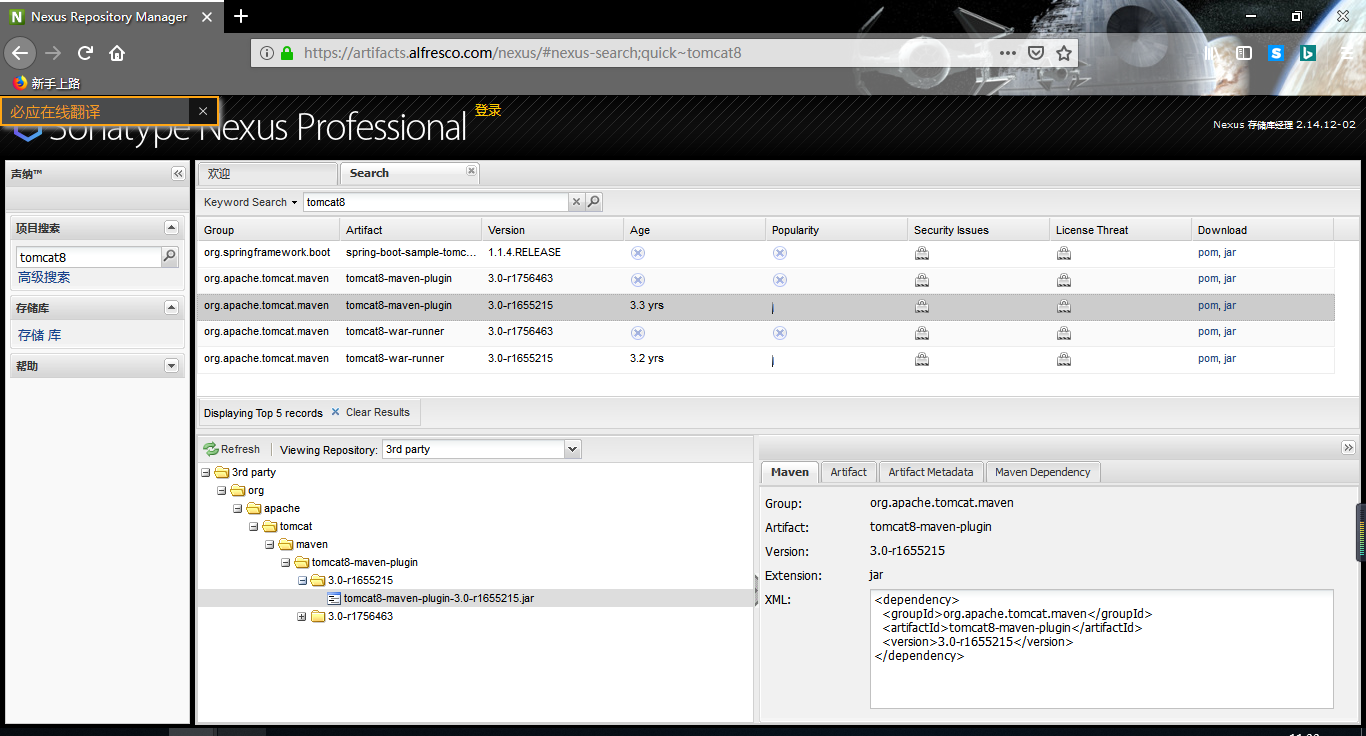Click the blue S extension icon
1366x736 pixels.
[x=1276, y=53]
